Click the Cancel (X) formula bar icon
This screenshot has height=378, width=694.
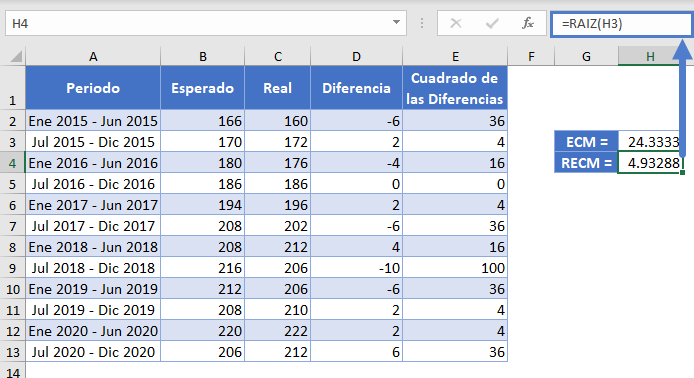455,23
